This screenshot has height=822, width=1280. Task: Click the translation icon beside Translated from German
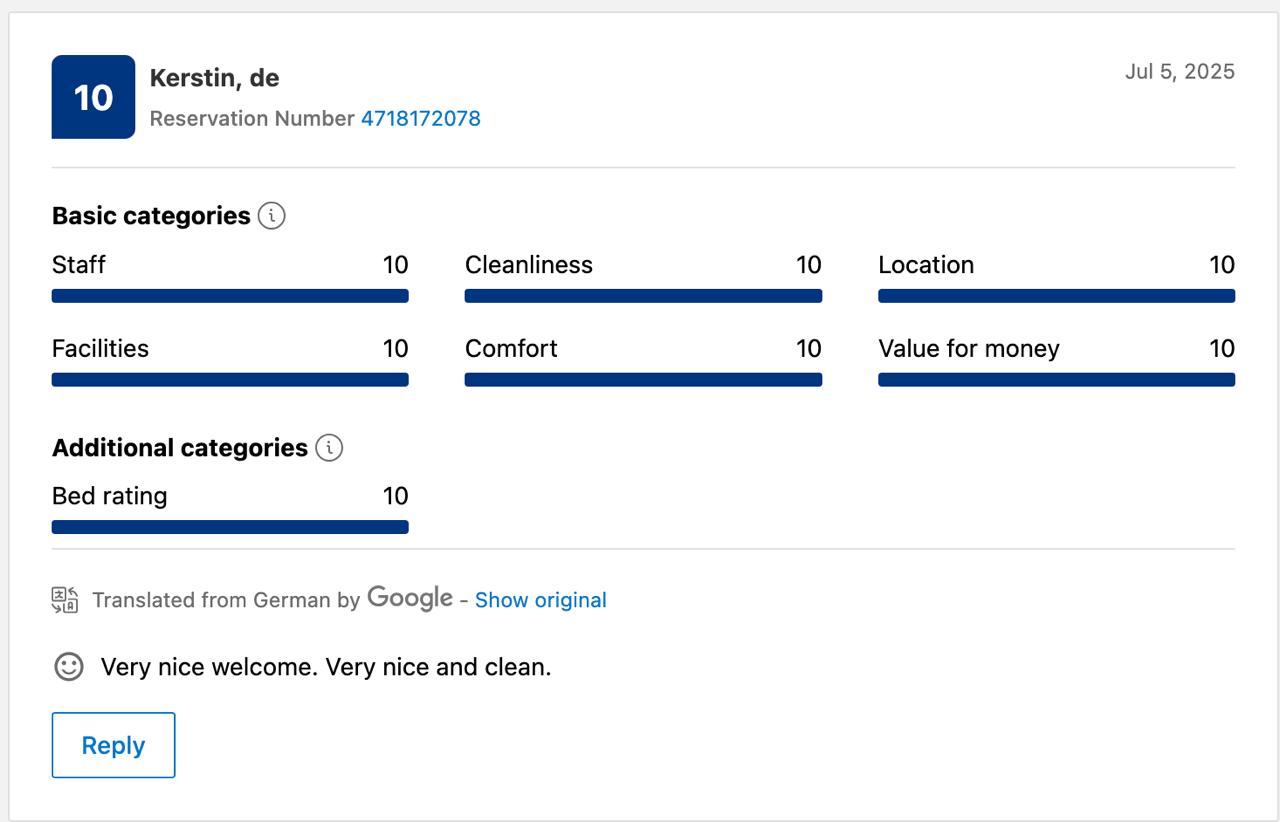pos(65,600)
